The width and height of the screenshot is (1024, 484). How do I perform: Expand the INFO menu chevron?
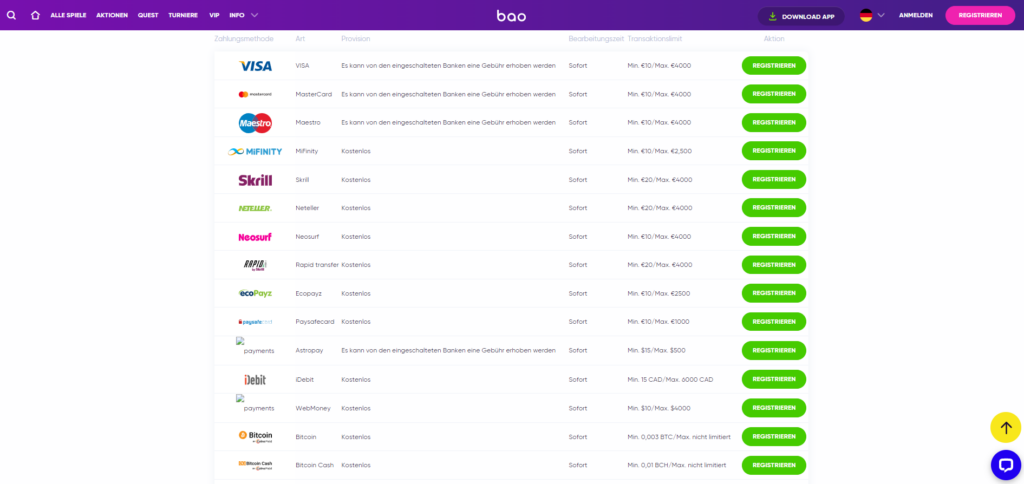coord(254,15)
